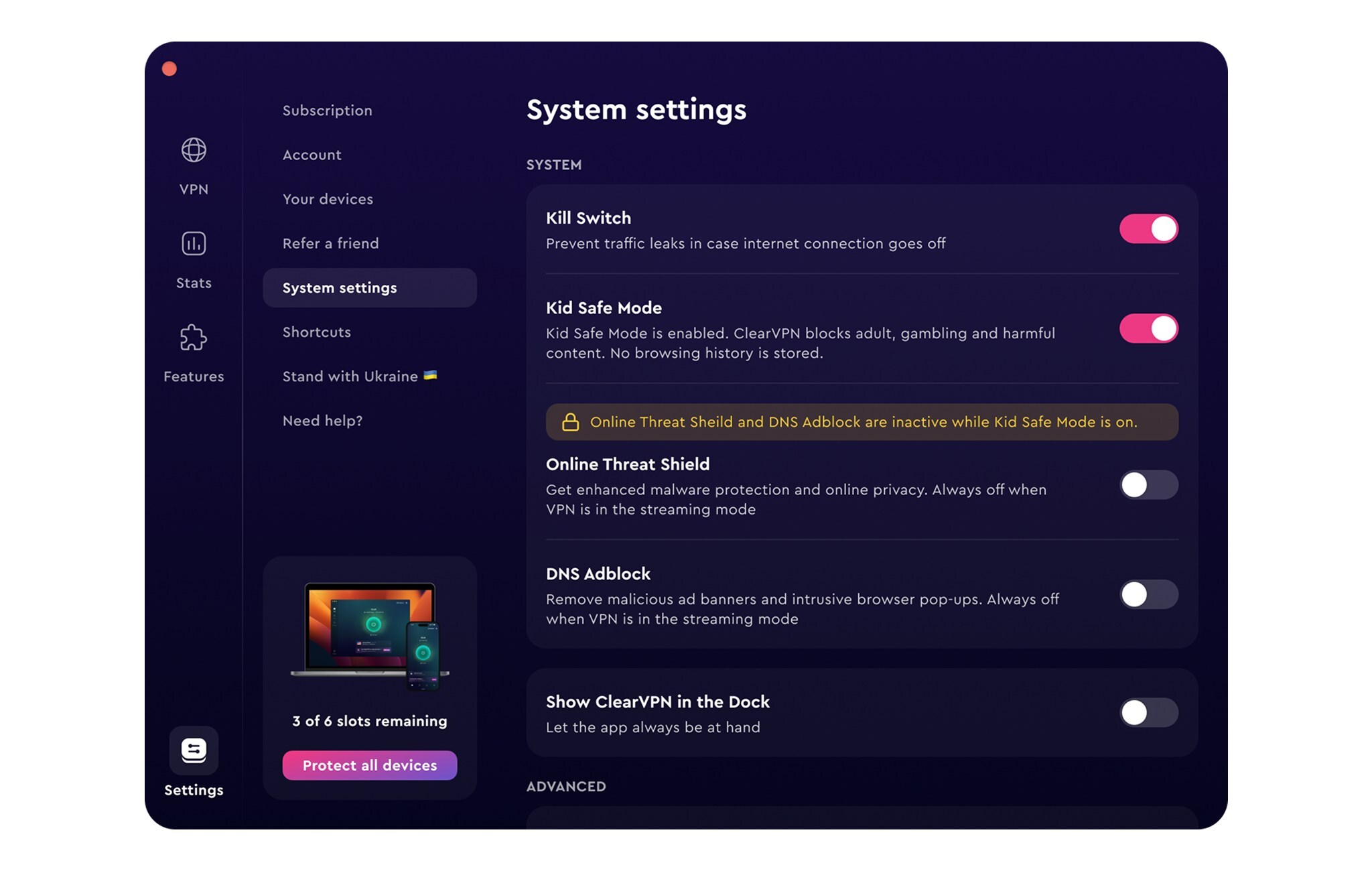Click the red window close dot
This screenshot has height=871, width=1372.
click(x=169, y=69)
